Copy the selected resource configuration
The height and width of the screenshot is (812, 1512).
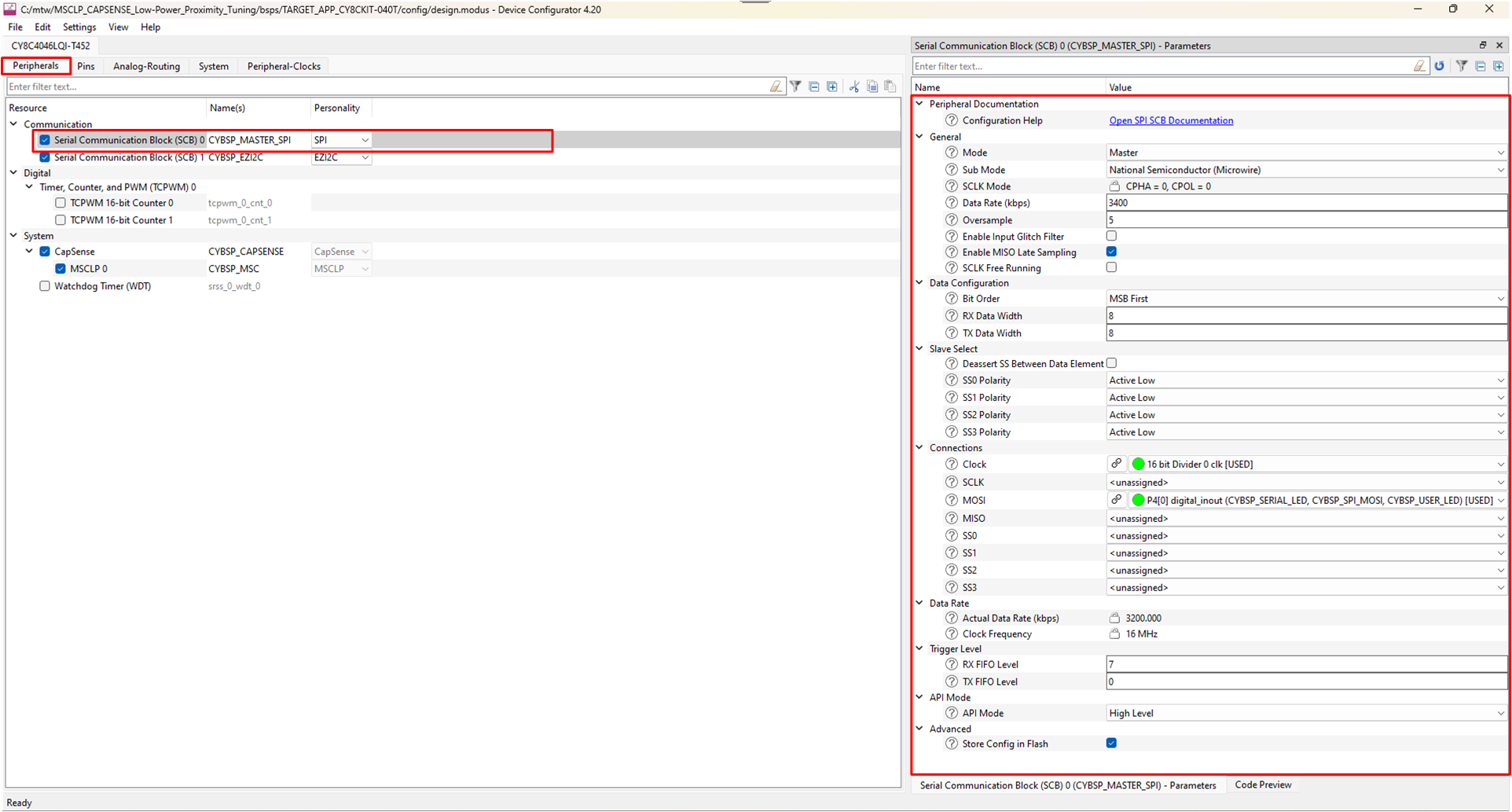(872, 86)
